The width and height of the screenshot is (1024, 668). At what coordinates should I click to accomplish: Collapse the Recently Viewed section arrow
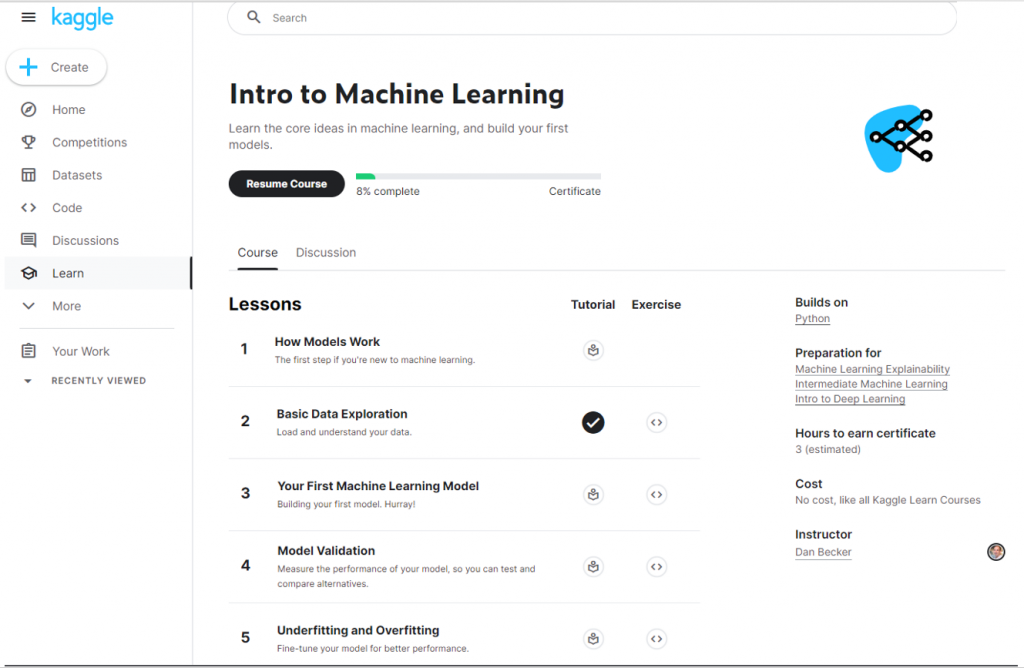[x=27, y=381]
